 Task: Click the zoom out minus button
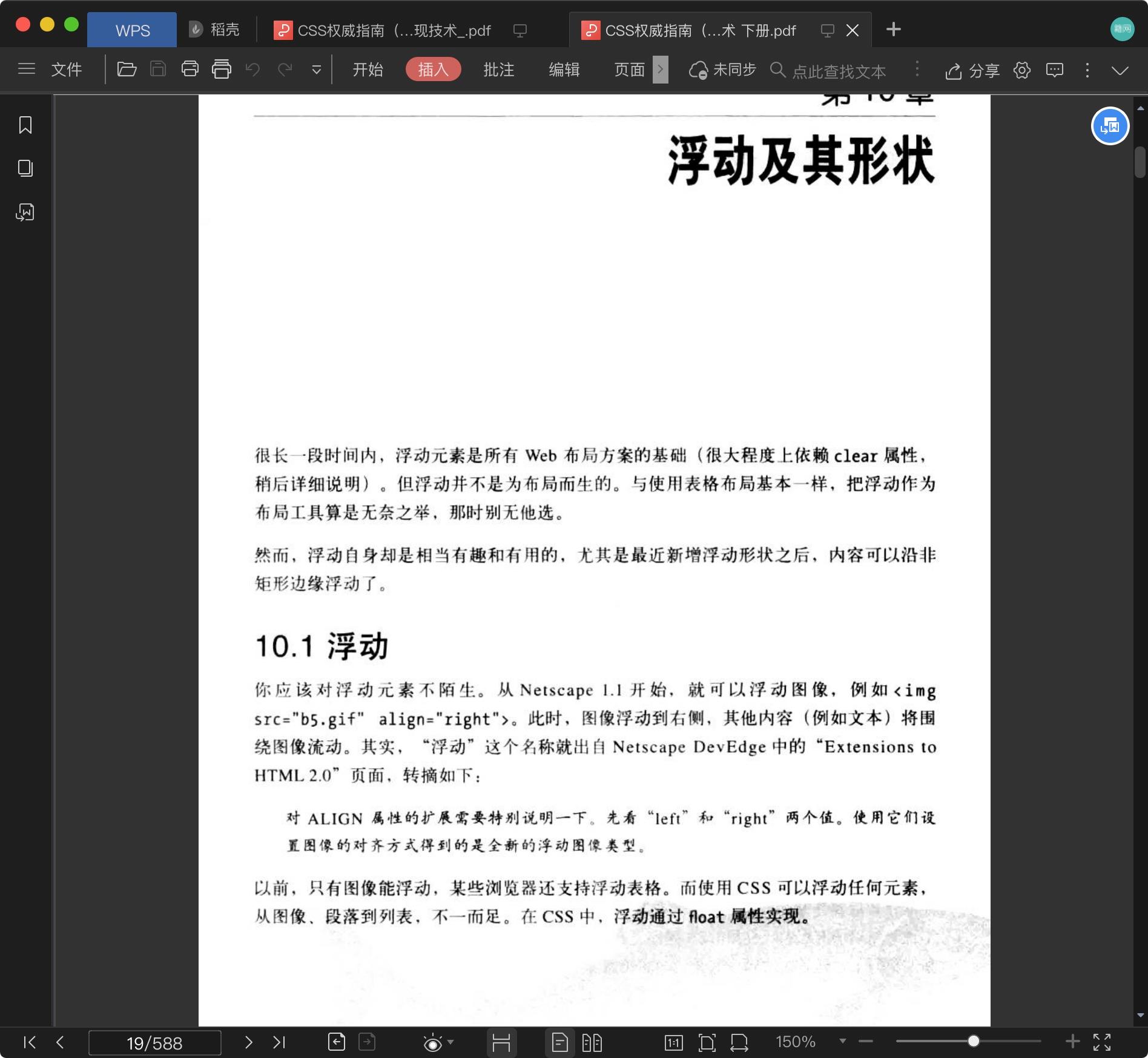click(866, 1041)
